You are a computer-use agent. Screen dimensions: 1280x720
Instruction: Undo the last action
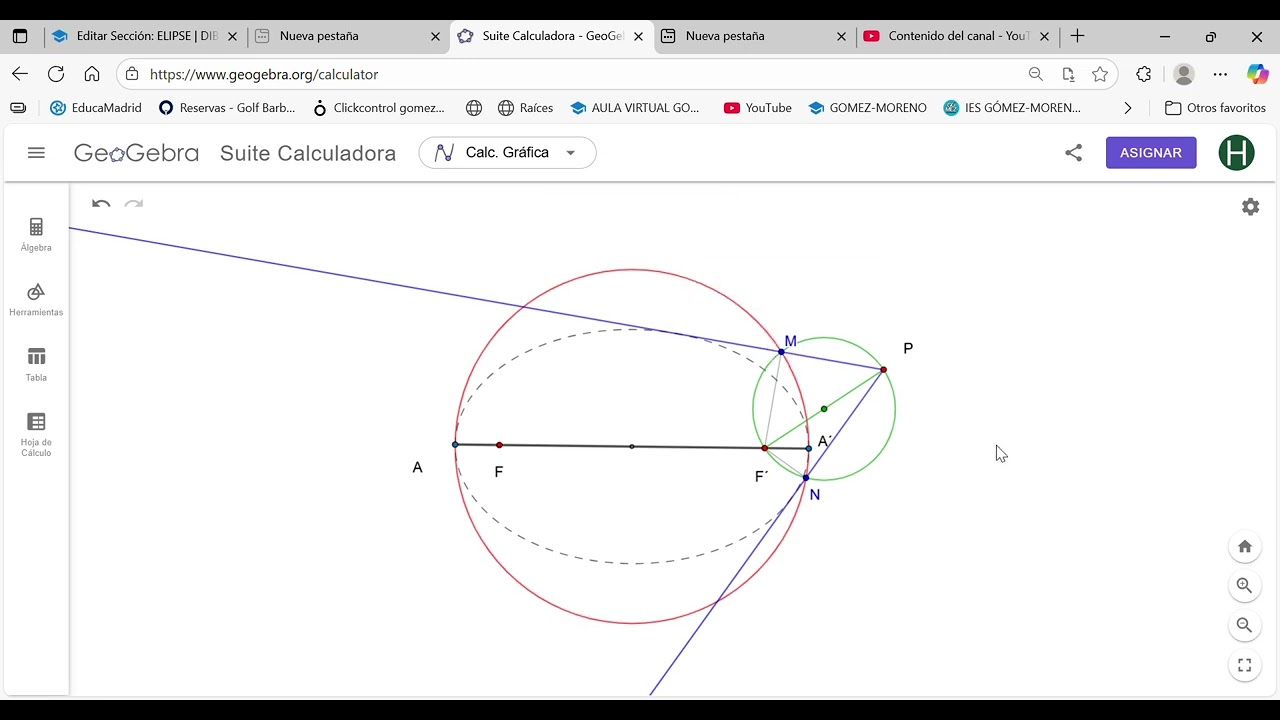(101, 204)
